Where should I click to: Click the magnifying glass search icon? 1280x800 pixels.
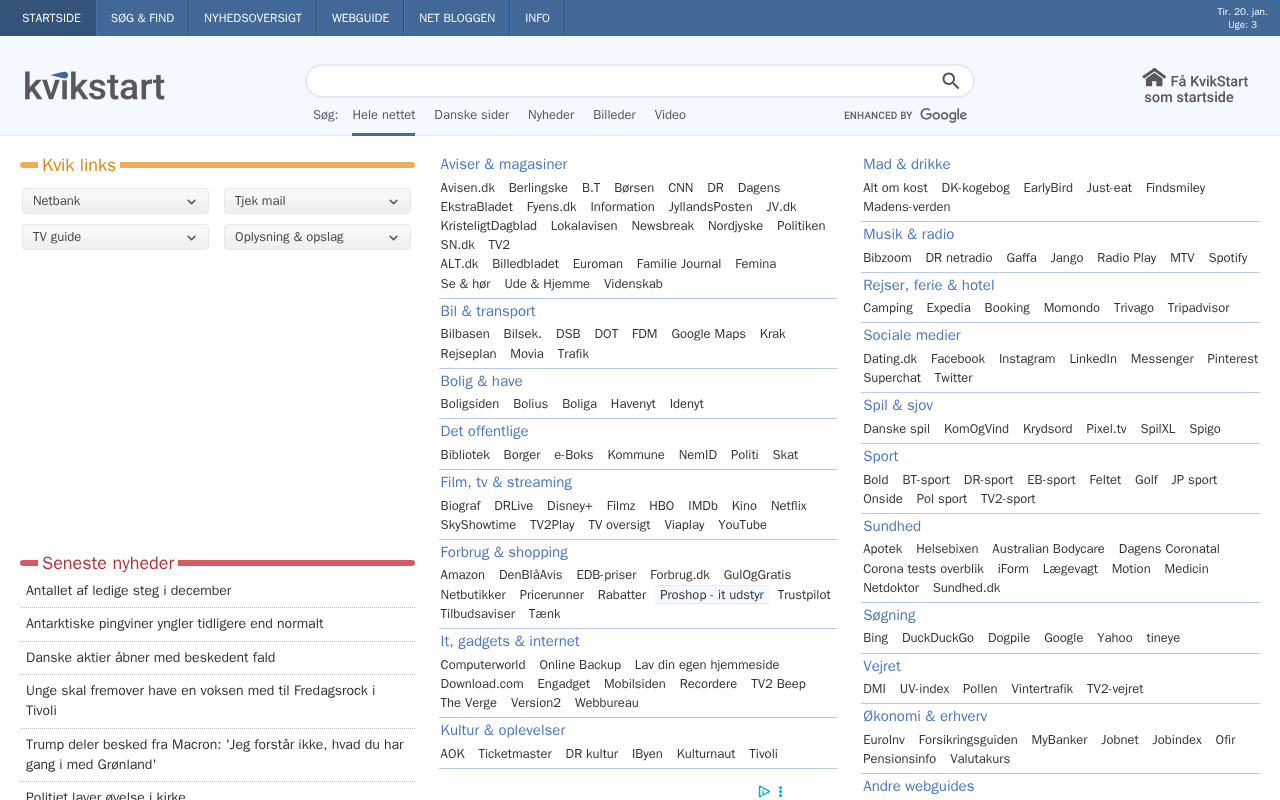point(950,81)
